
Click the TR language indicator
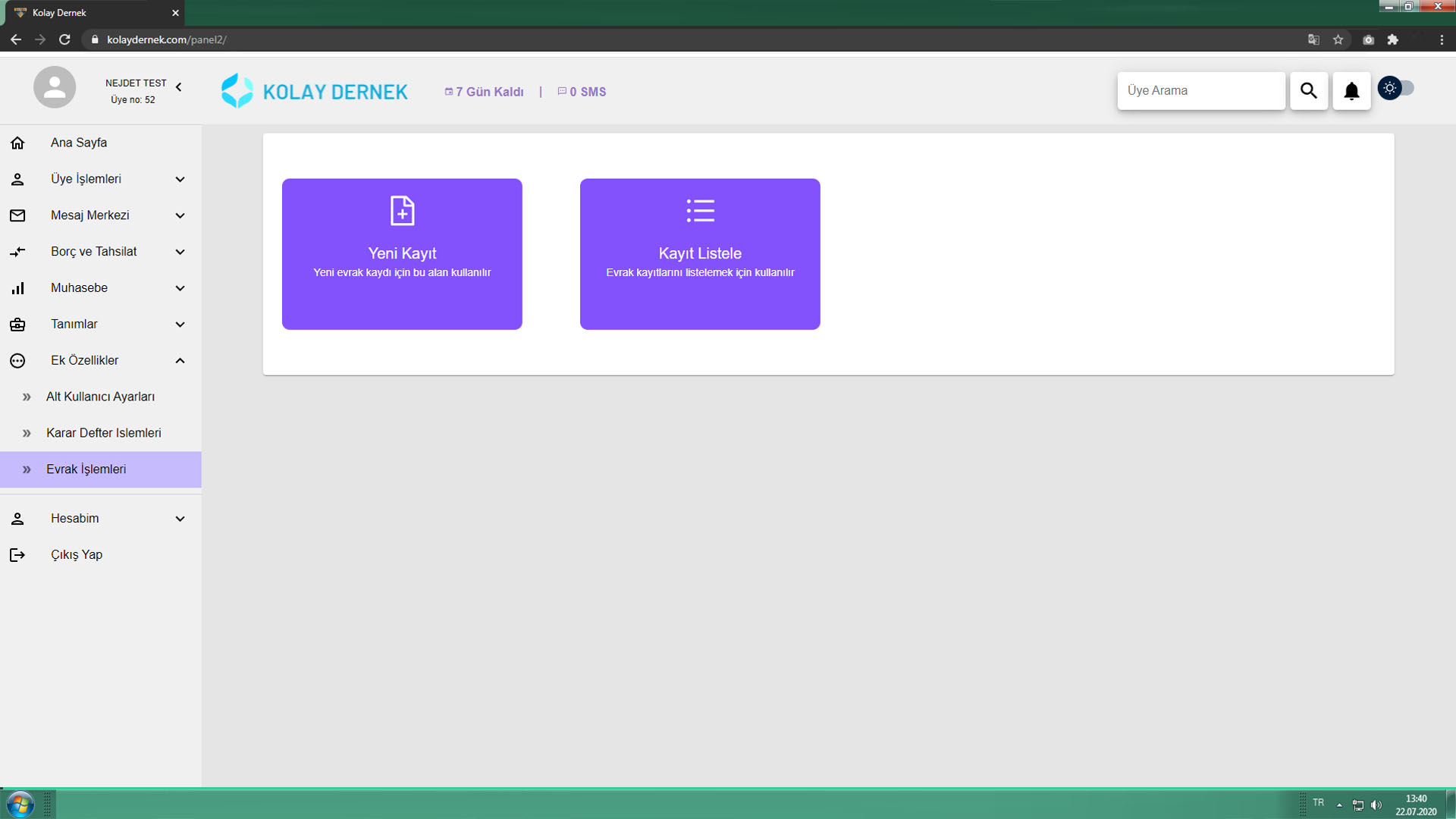coord(1318,802)
